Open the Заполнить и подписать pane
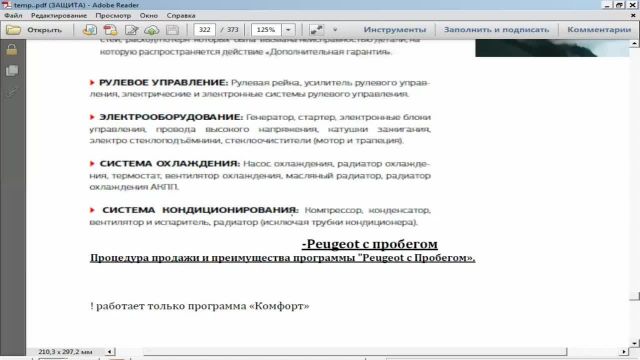Image resolution: width=640 pixels, height=360 pixels. coord(496,30)
